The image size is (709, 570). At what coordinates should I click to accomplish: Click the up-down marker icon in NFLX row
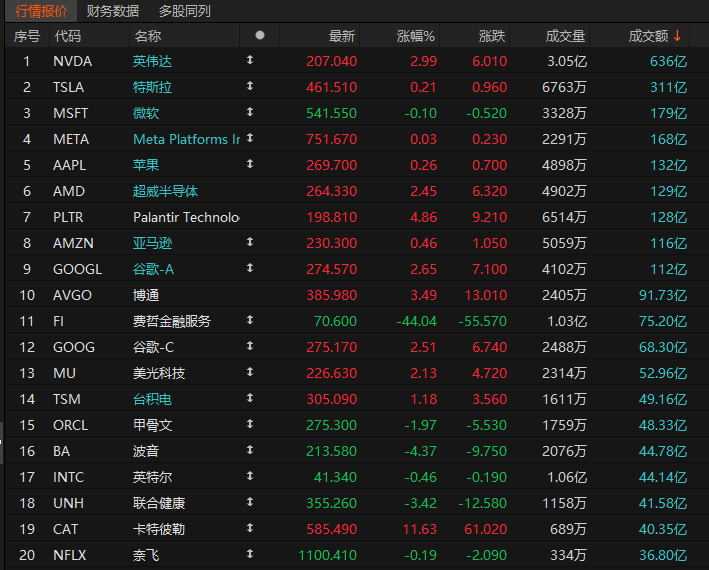(x=250, y=554)
